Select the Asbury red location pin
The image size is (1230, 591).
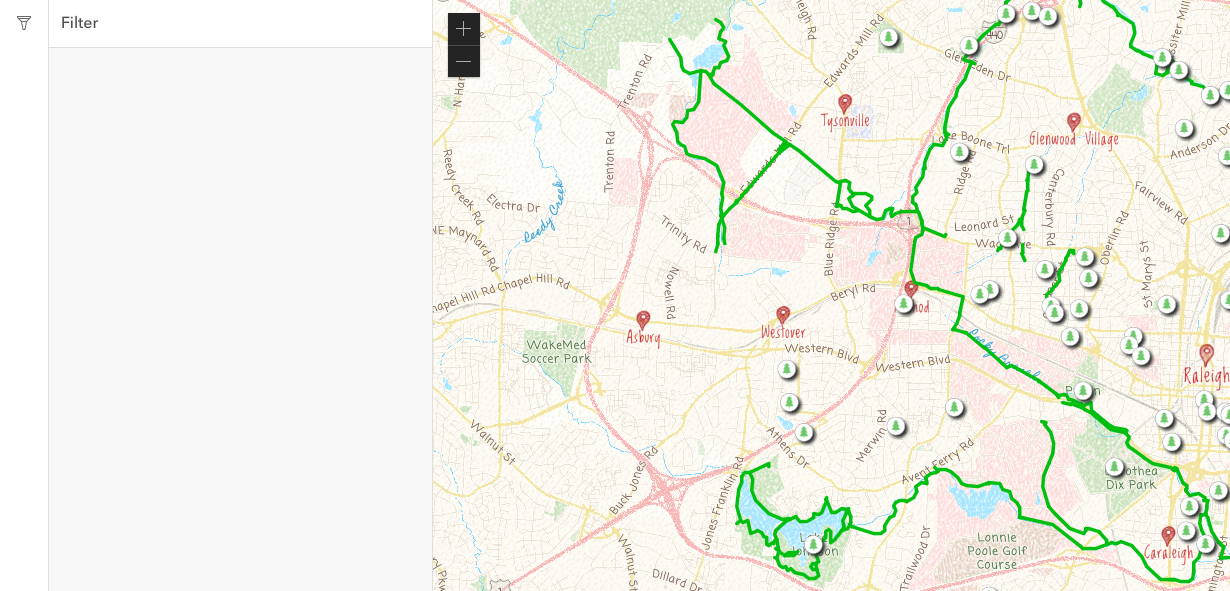[643, 320]
